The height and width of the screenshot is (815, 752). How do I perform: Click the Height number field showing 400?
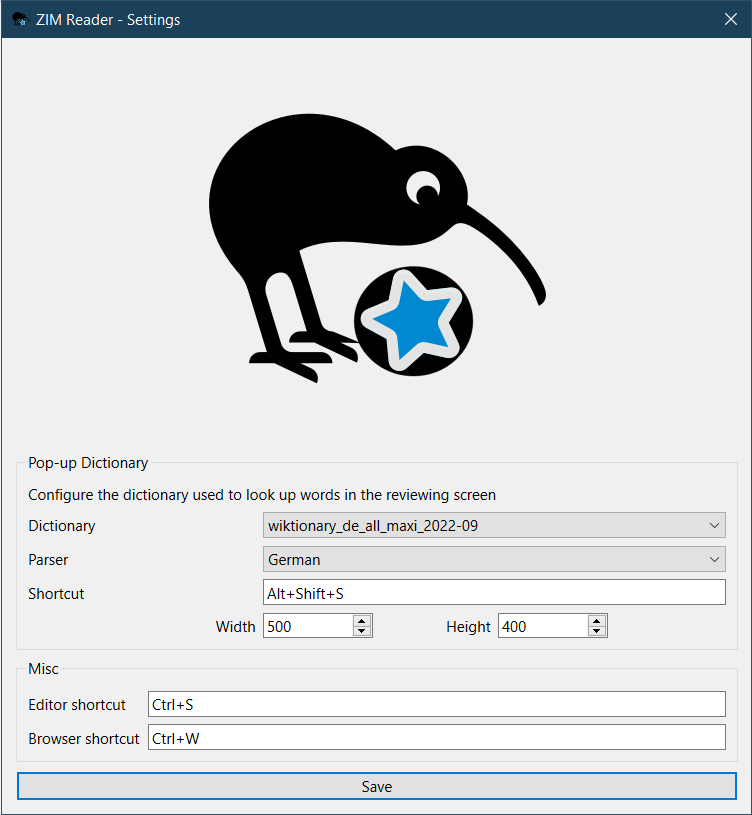542,627
